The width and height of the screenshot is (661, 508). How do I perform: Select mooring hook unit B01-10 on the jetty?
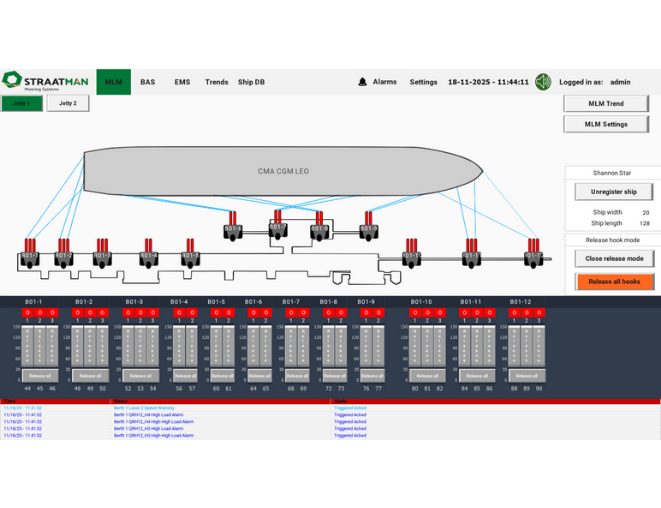(x=412, y=256)
